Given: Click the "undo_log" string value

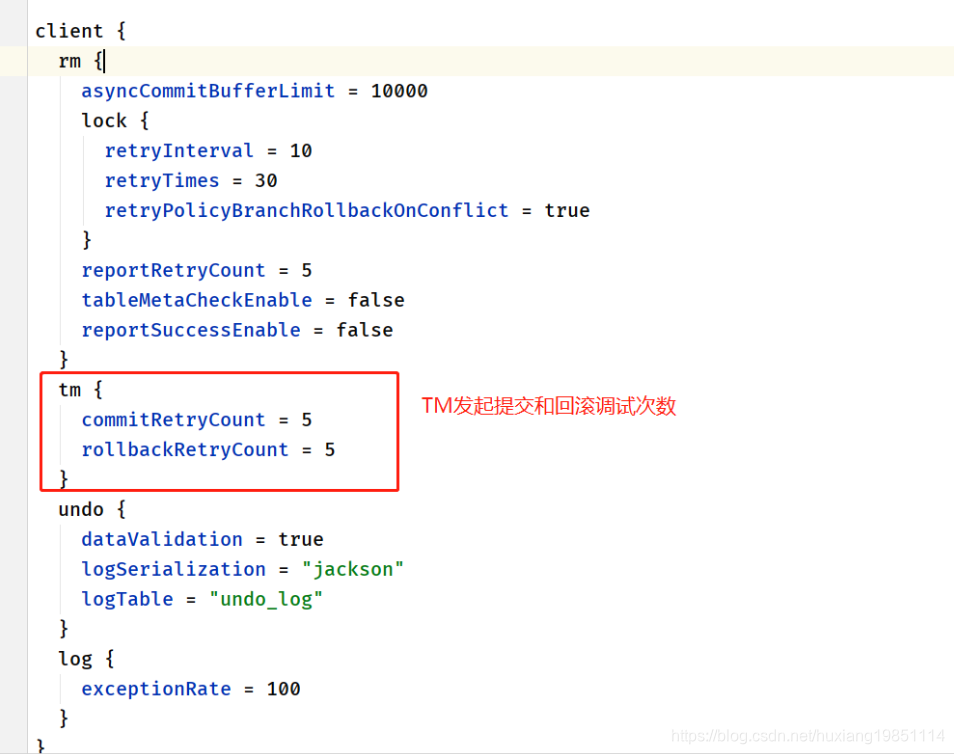Looking at the screenshot, I should click(x=266, y=599).
